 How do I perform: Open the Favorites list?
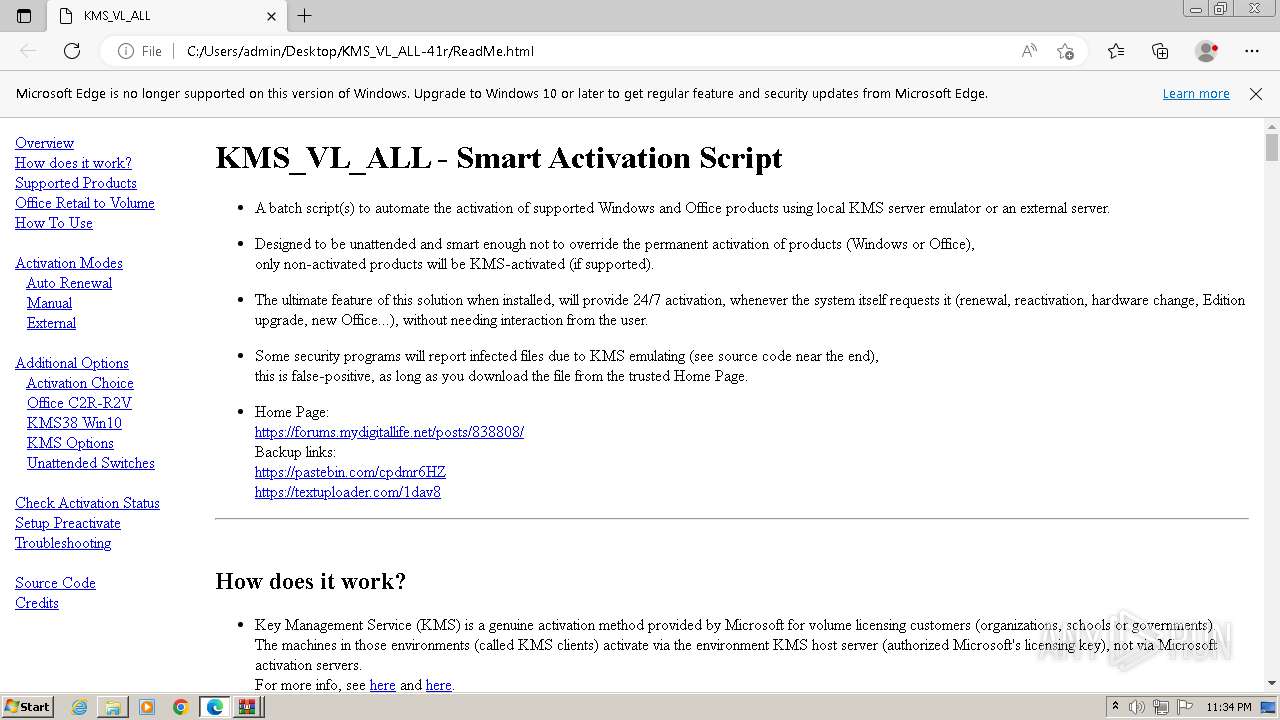coord(1116,51)
